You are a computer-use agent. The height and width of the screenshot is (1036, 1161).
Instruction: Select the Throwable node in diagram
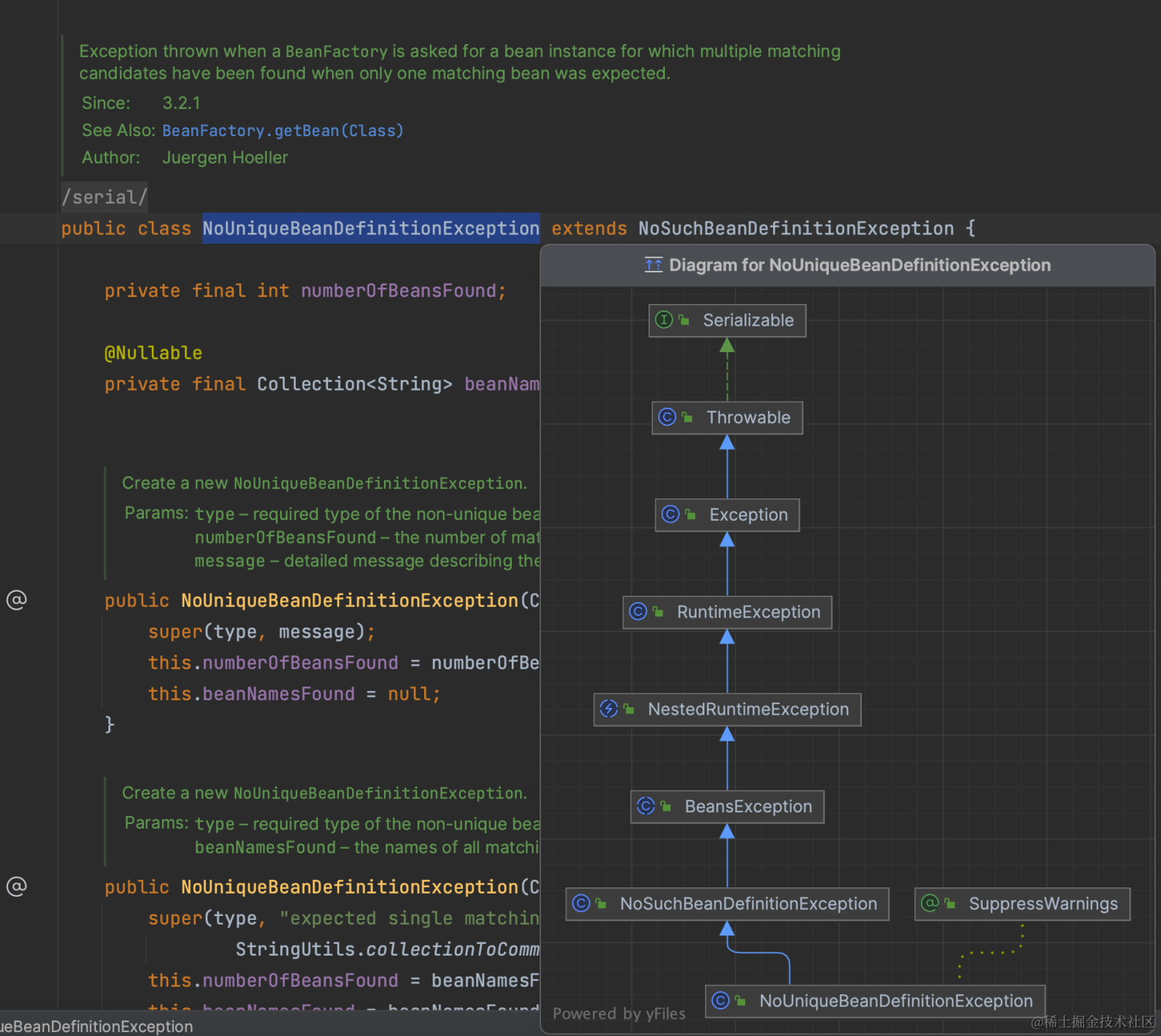click(727, 418)
